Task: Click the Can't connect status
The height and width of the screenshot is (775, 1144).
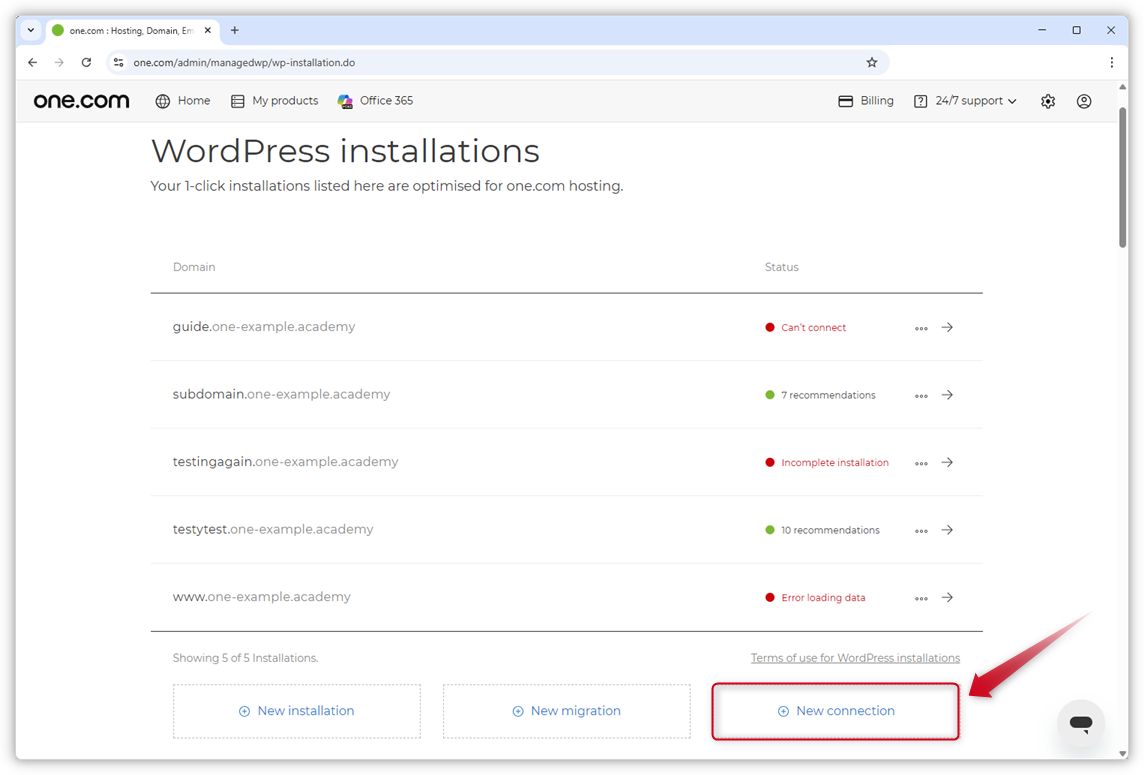Action: (805, 328)
